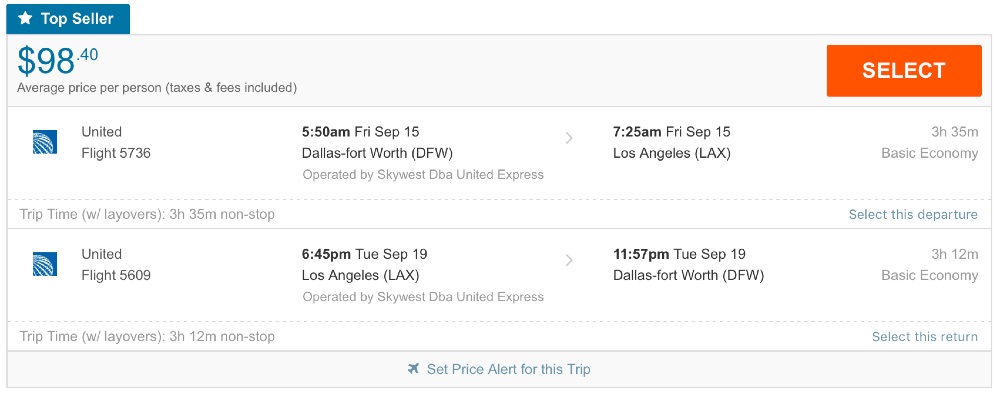Click the arrow chevron on the return flight row
Viewport: 1000px width, 401px height.
coord(569,260)
